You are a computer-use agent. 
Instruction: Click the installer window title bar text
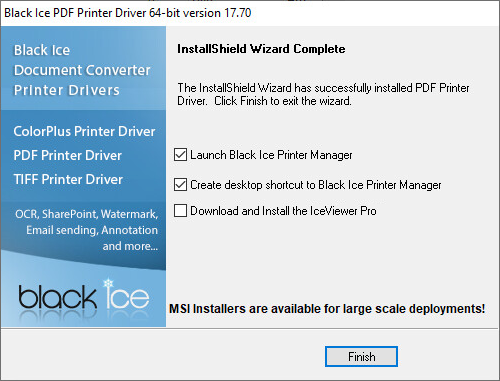click(128, 13)
